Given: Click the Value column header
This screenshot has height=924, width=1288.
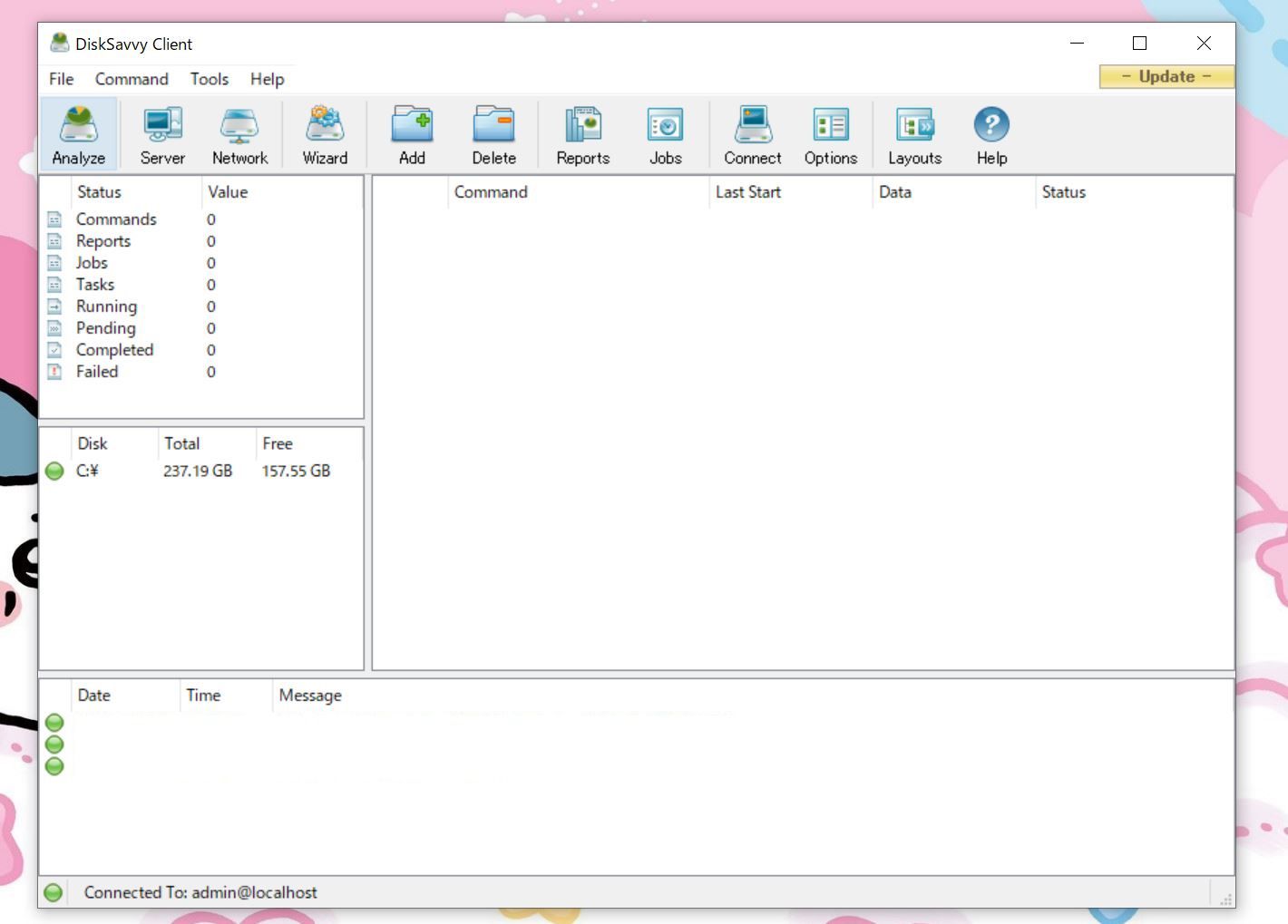Looking at the screenshot, I should [x=281, y=192].
